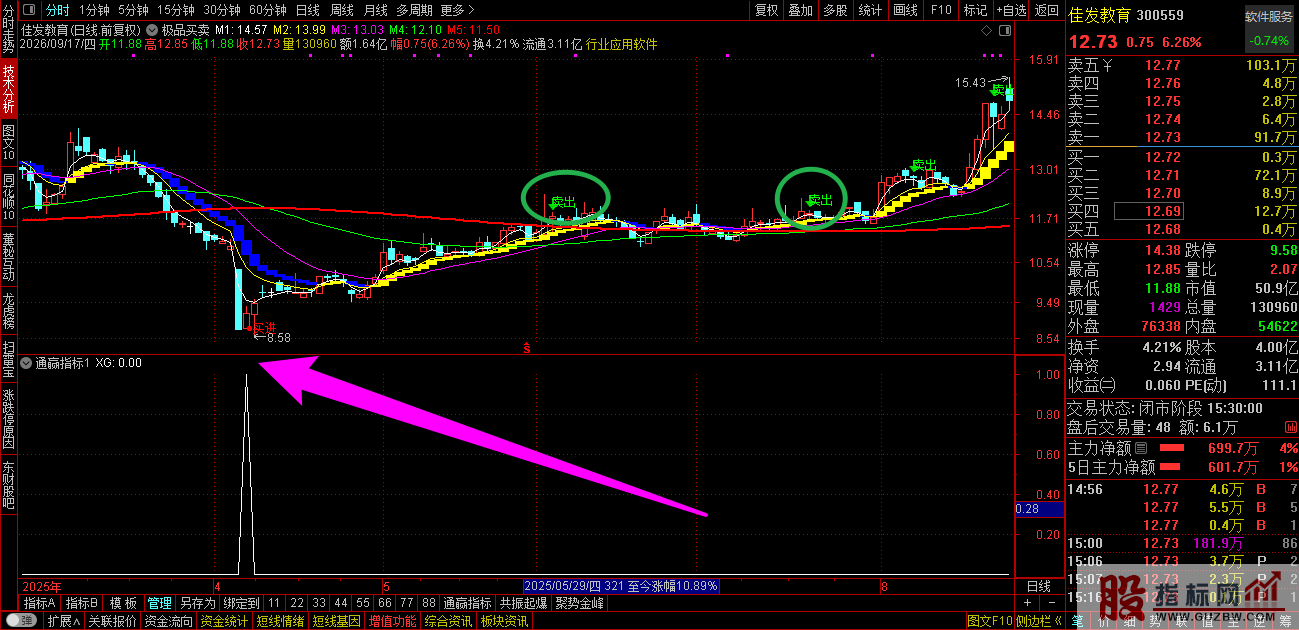This screenshot has height=630, width=1299.
Task: Expand the 扩展 menu in bottom bar
Action: click(63, 621)
